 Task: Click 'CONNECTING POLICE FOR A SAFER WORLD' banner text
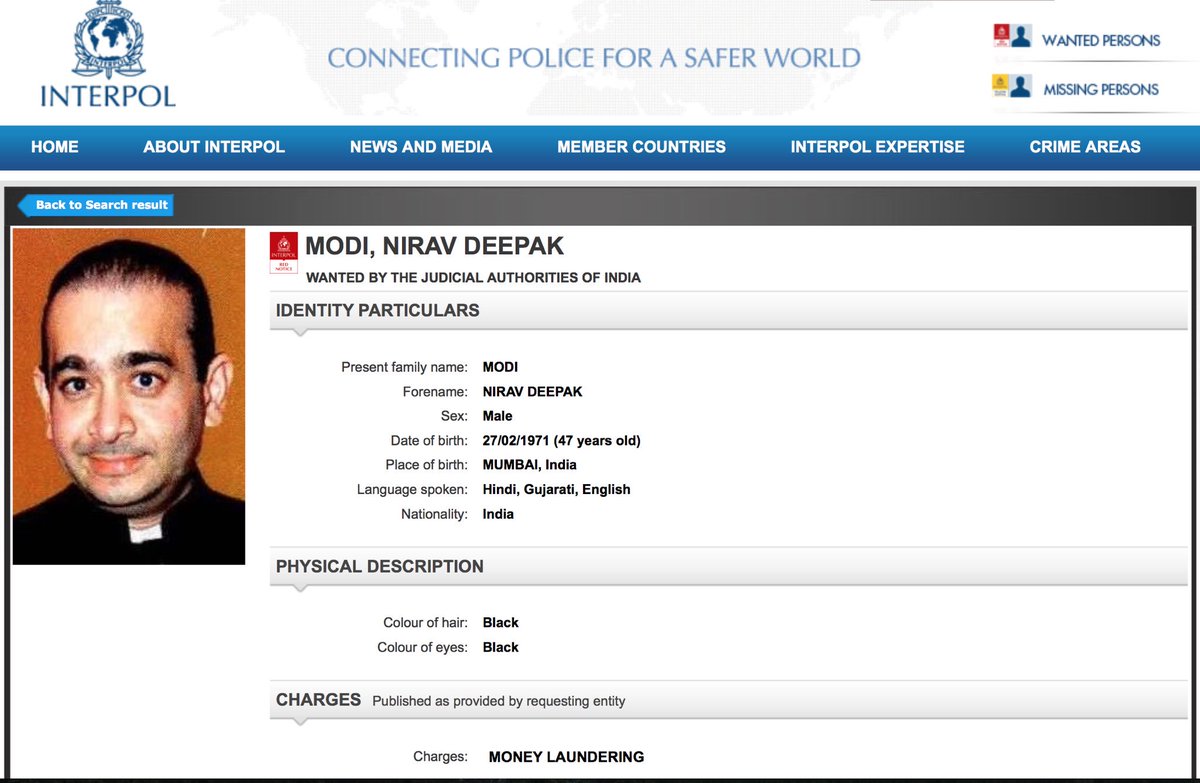coord(594,58)
